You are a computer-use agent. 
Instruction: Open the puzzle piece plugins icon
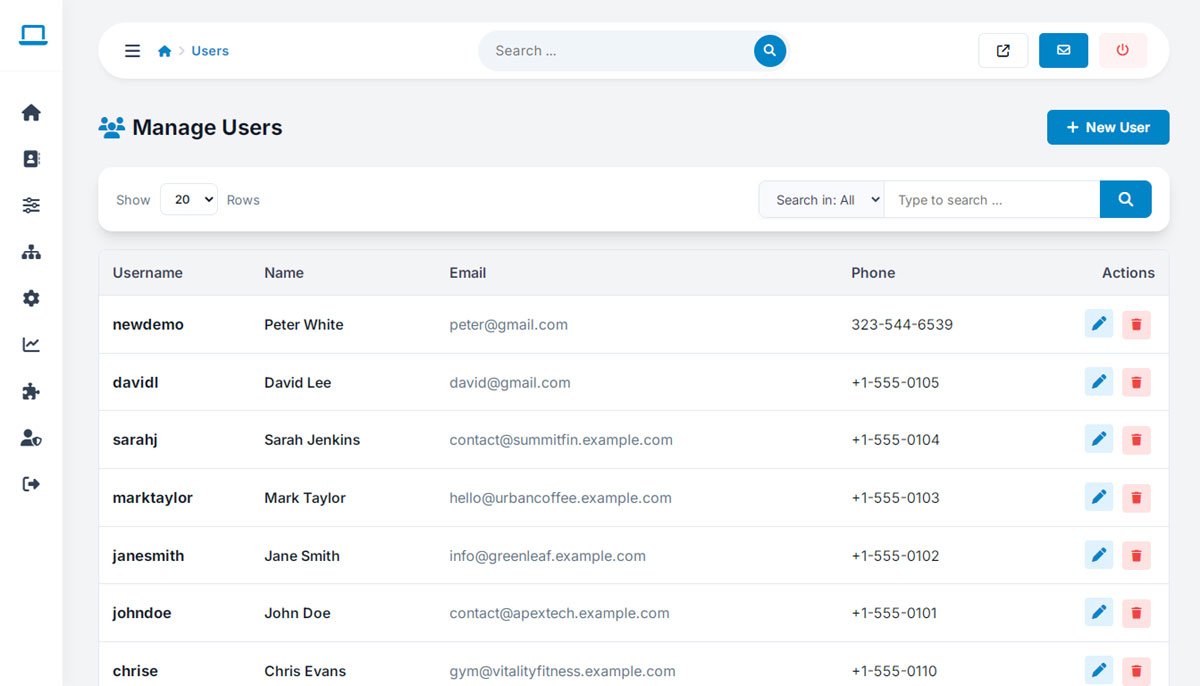31,391
